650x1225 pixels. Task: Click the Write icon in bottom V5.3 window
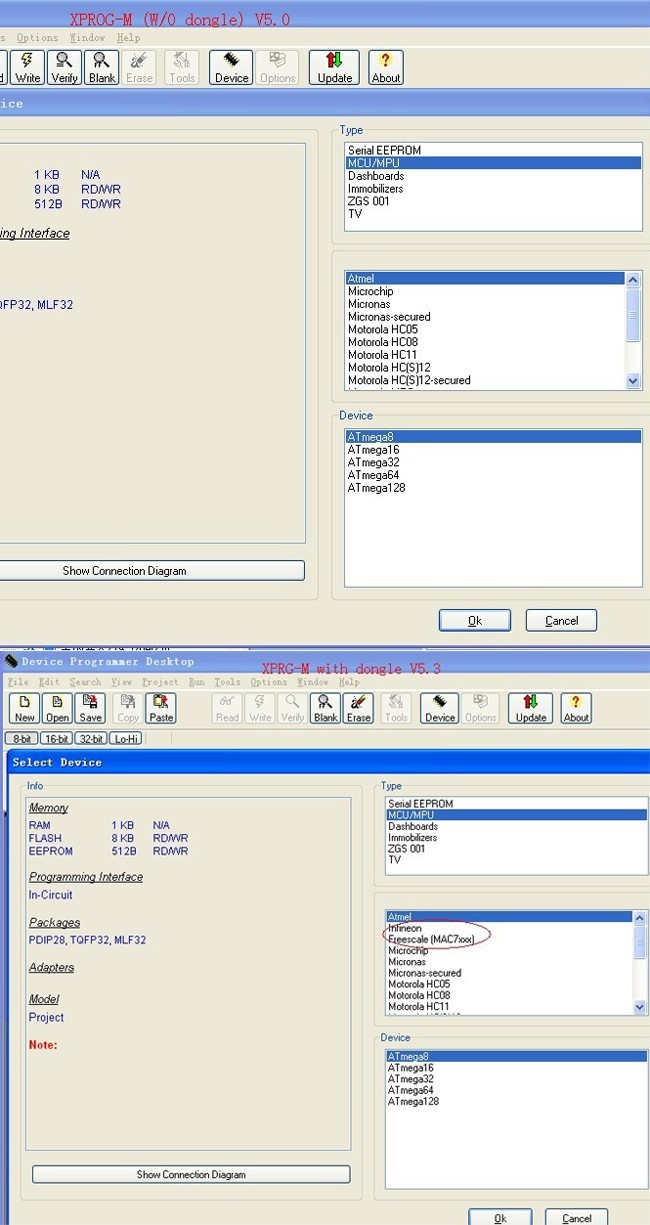pyautogui.click(x=260, y=708)
